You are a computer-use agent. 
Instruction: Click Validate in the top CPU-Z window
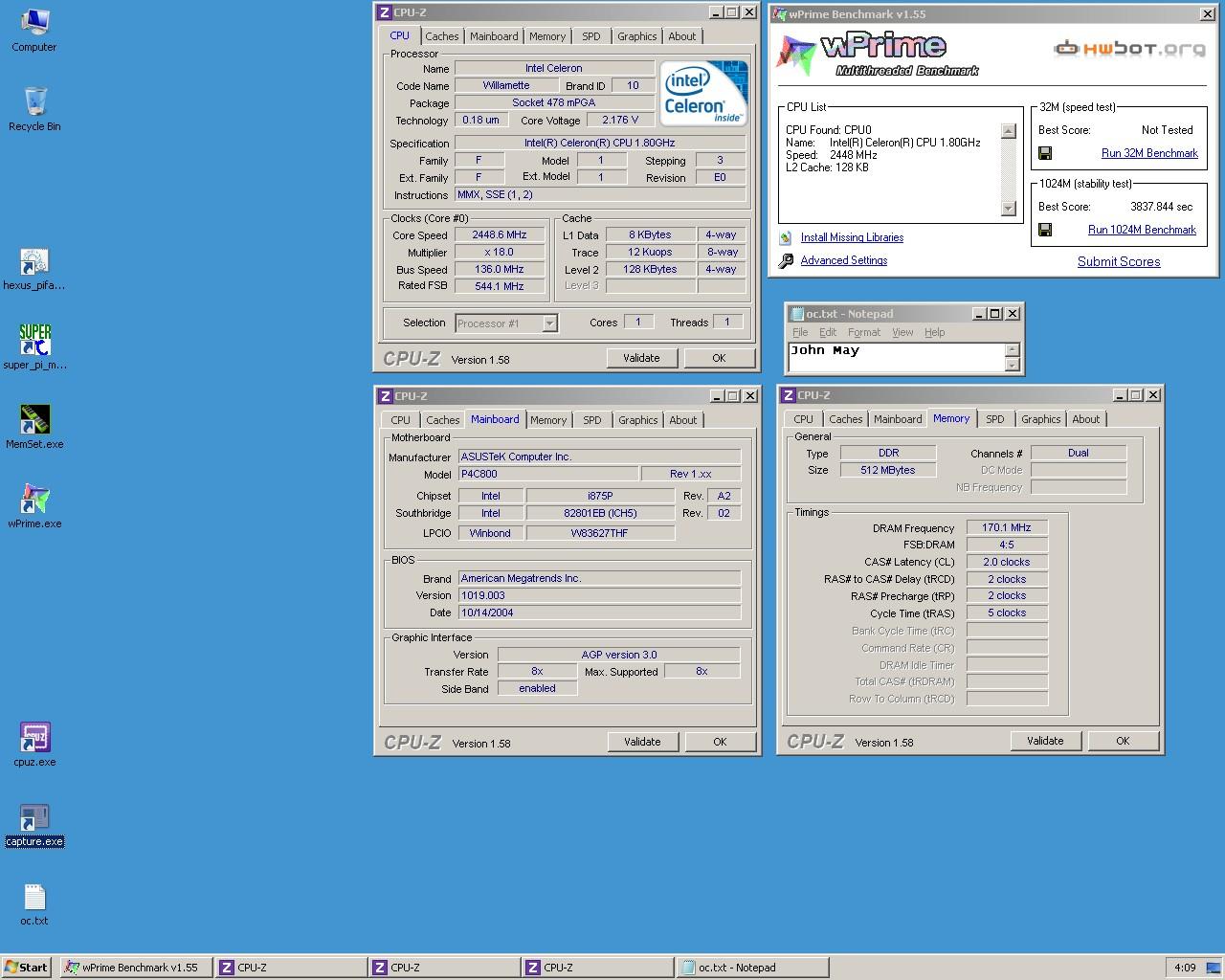point(641,358)
